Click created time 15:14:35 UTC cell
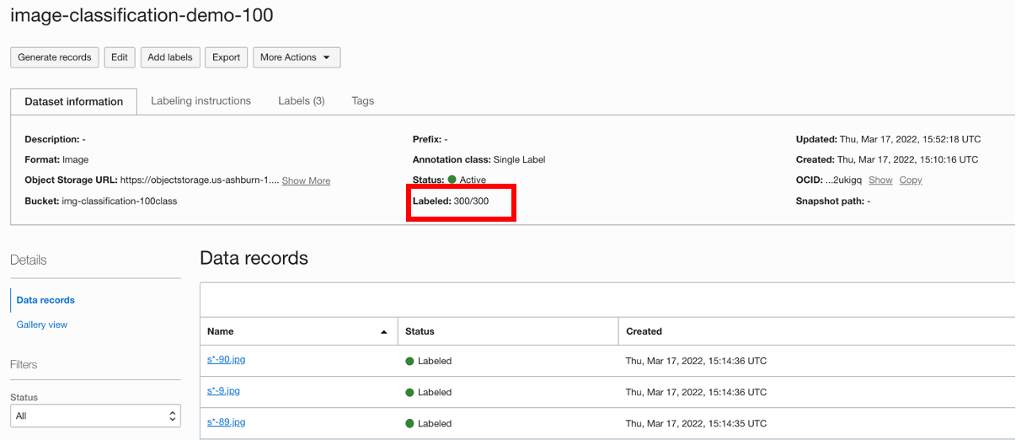Image resolution: width=1016 pixels, height=440 pixels. pos(696,424)
